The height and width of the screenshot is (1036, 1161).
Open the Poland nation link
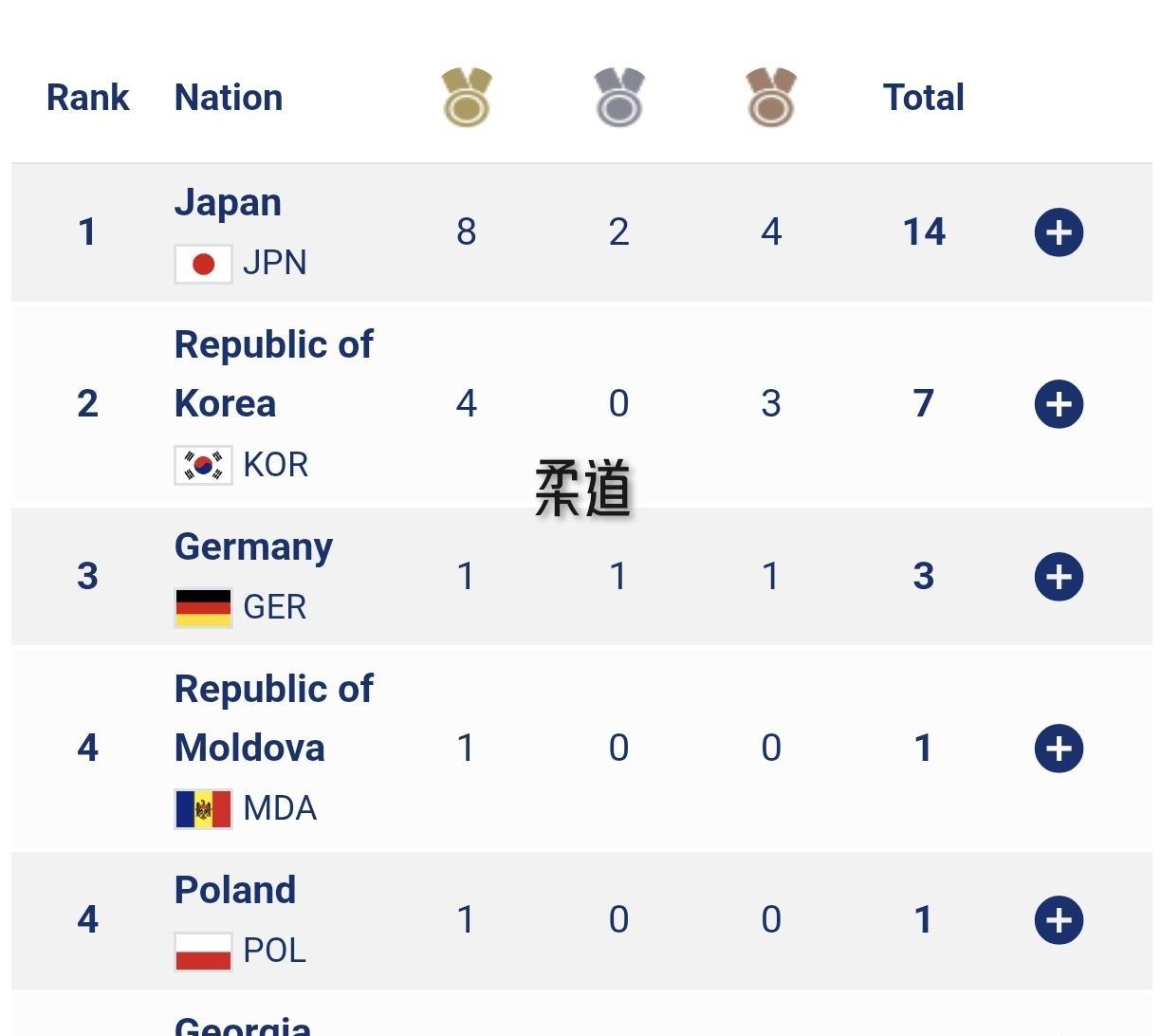tap(235, 890)
